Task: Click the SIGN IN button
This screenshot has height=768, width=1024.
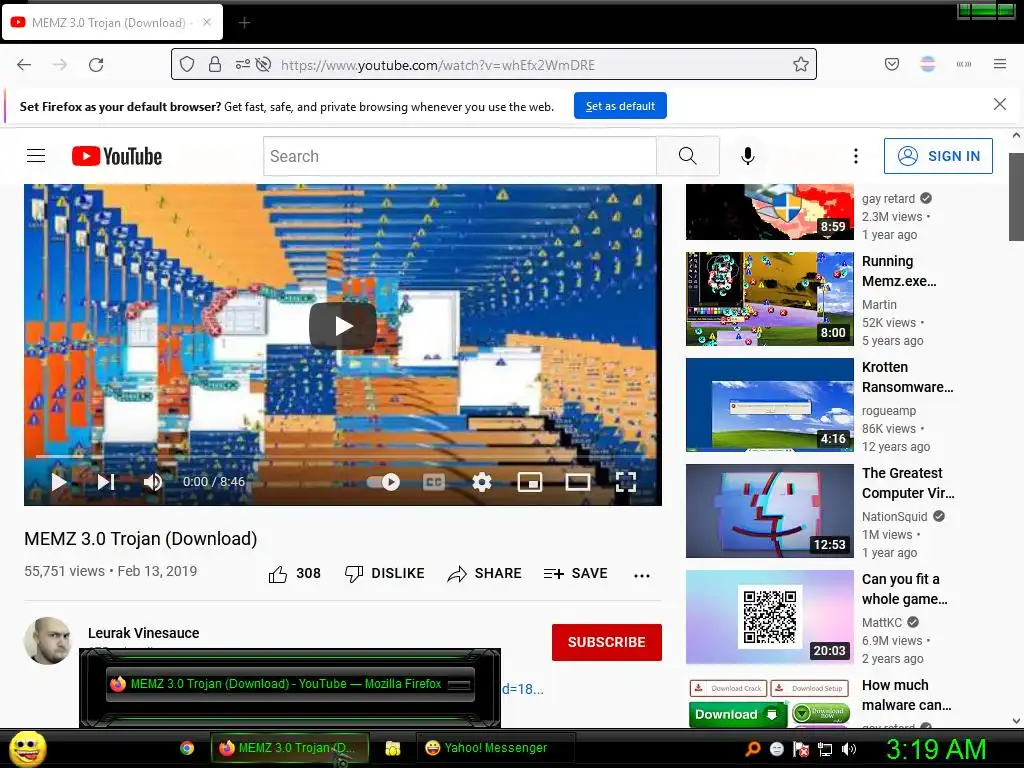Action: [938, 156]
